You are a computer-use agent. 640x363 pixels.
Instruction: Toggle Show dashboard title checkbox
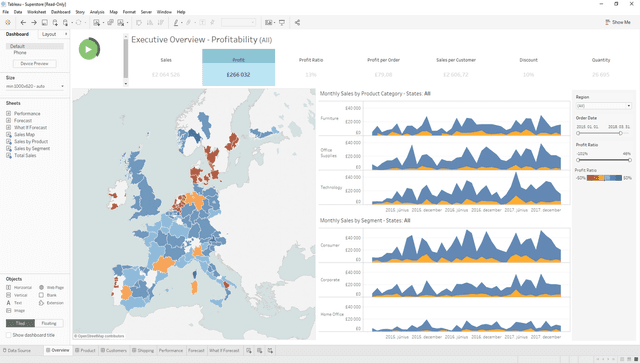(x=9, y=335)
